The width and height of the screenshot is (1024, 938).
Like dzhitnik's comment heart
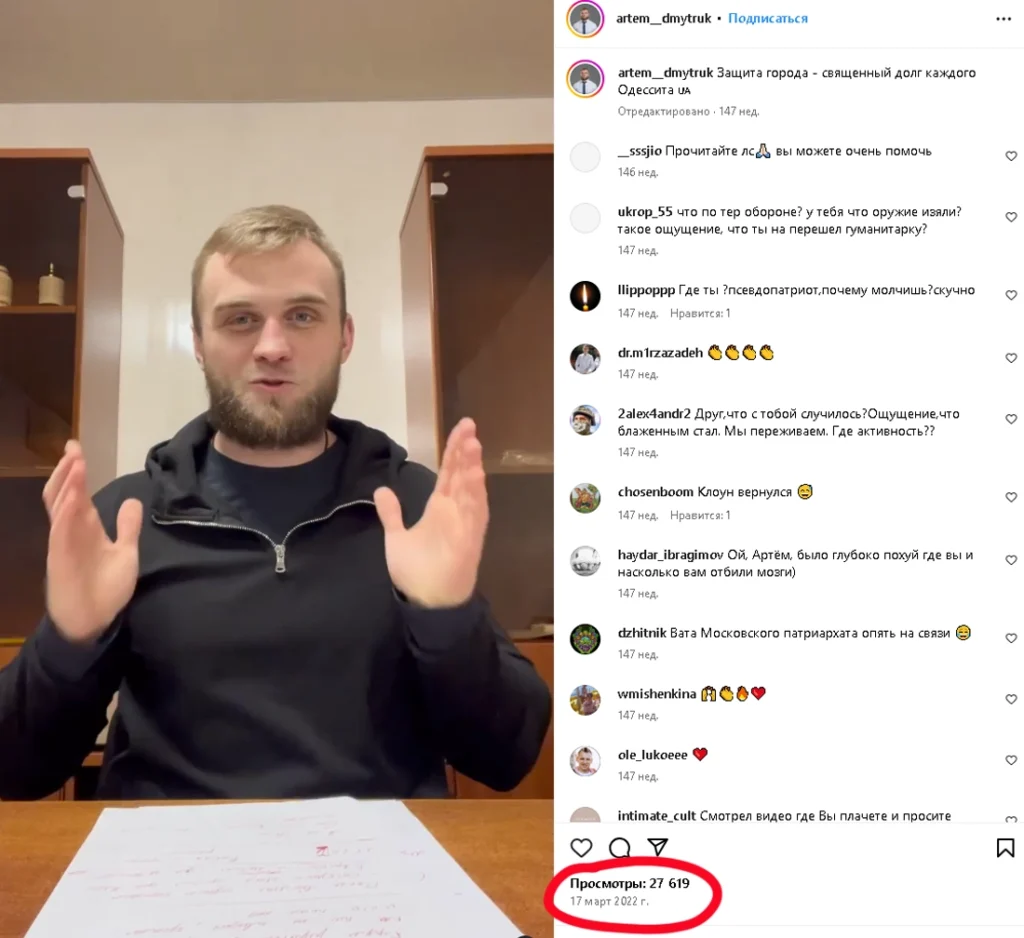click(1011, 638)
